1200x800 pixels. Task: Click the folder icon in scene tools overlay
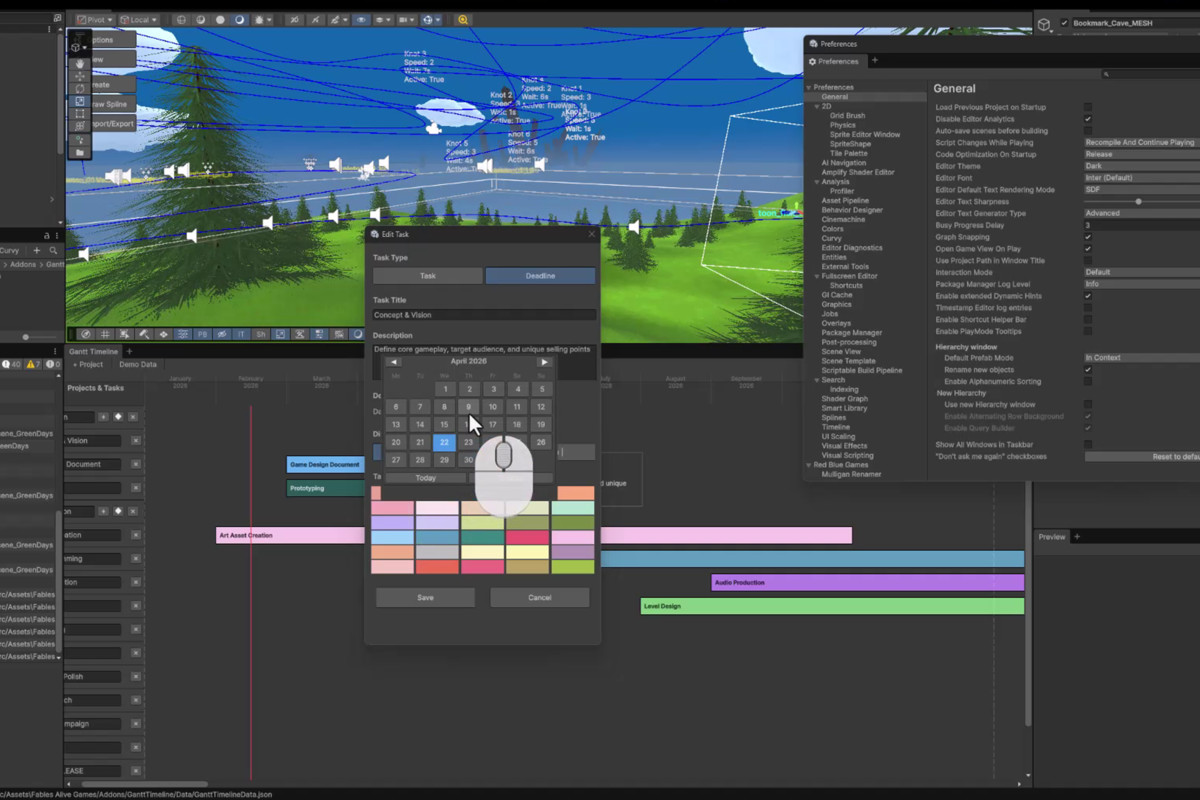pyautogui.click(x=80, y=152)
